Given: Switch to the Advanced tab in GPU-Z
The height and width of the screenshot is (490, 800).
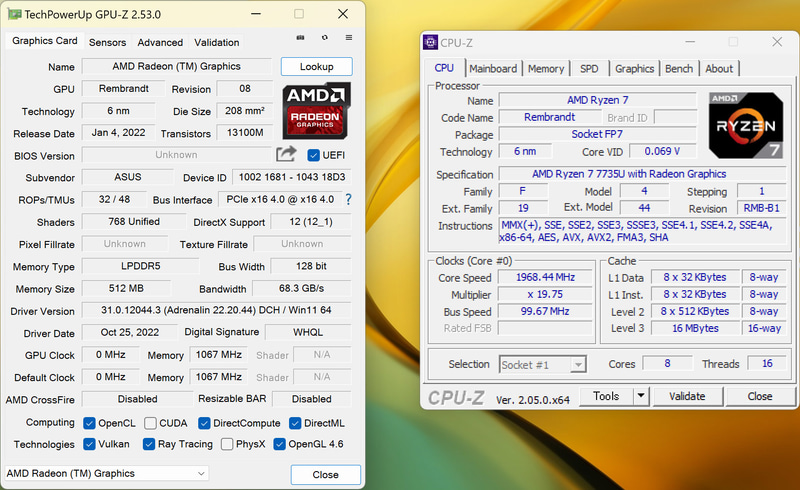Looking at the screenshot, I should click(160, 42).
